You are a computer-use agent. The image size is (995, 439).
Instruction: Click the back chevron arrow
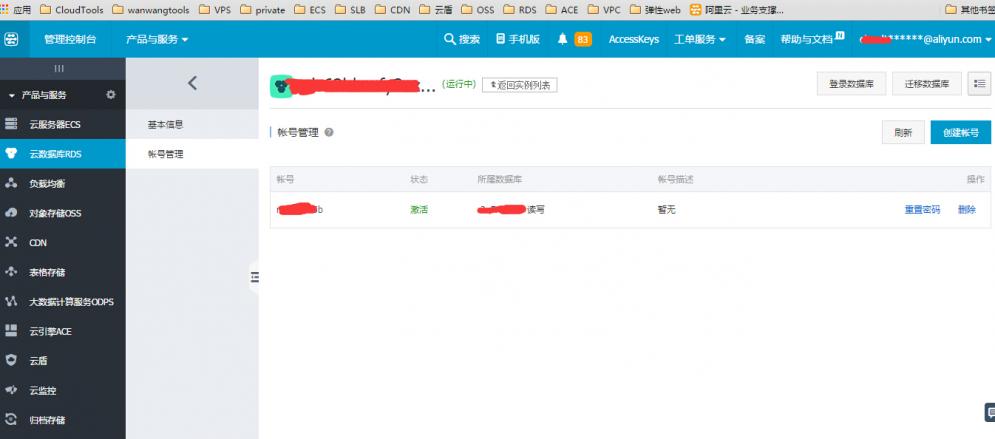click(x=192, y=83)
